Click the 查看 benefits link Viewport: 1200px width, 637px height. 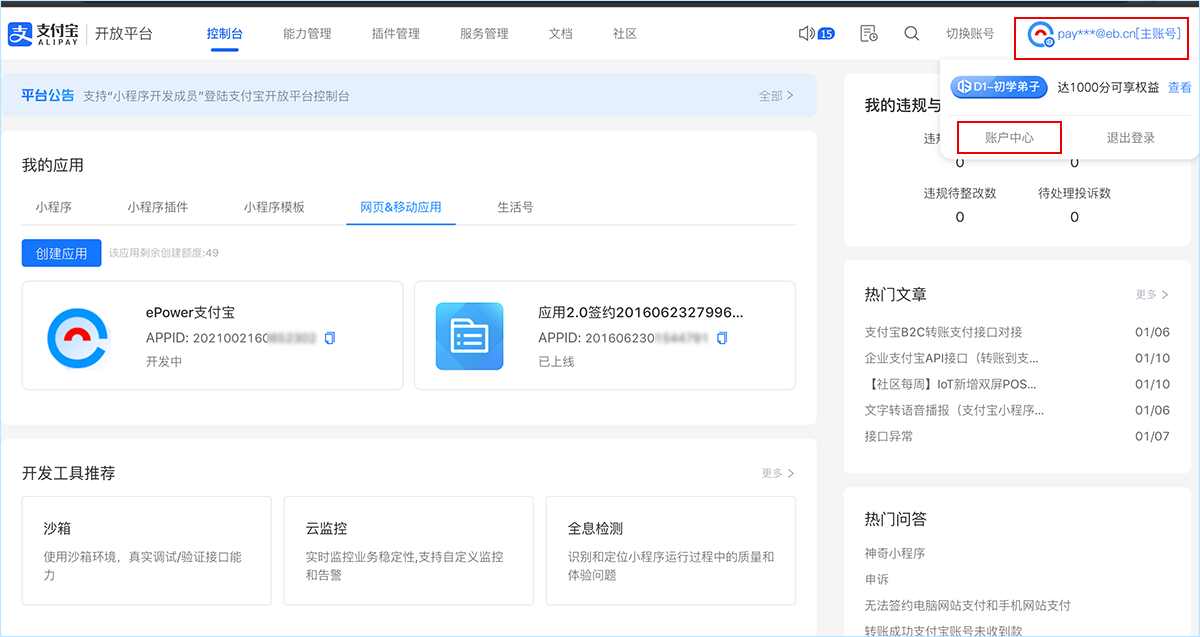point(1180,87)
